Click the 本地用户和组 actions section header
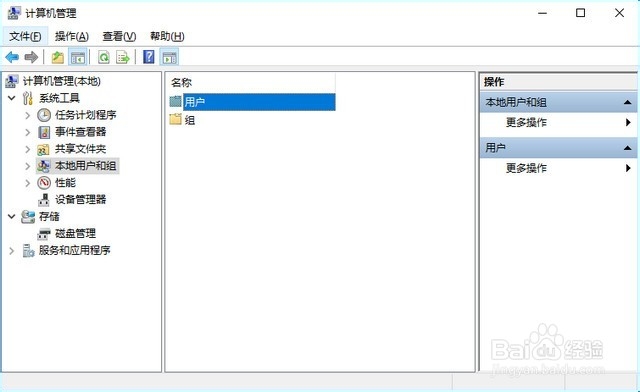This screenshot has height=392, width=640. click(558, 102)
